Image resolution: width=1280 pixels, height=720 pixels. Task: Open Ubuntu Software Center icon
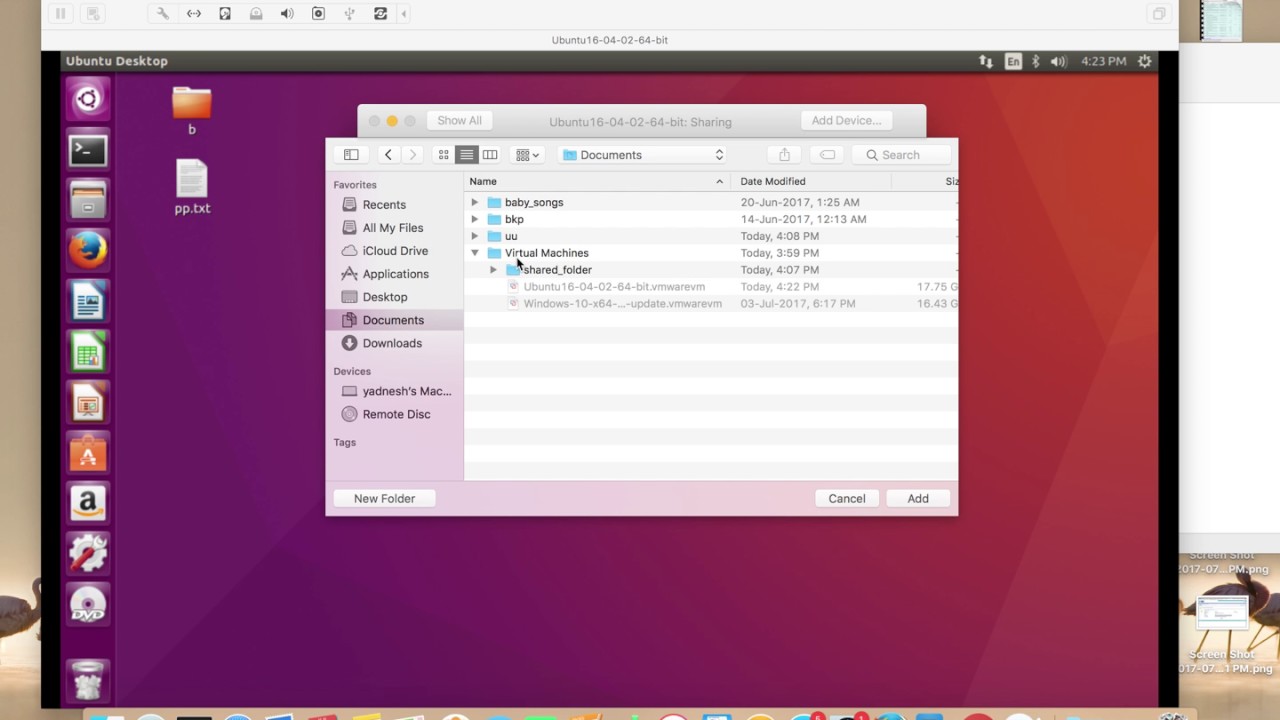point(88,453)
